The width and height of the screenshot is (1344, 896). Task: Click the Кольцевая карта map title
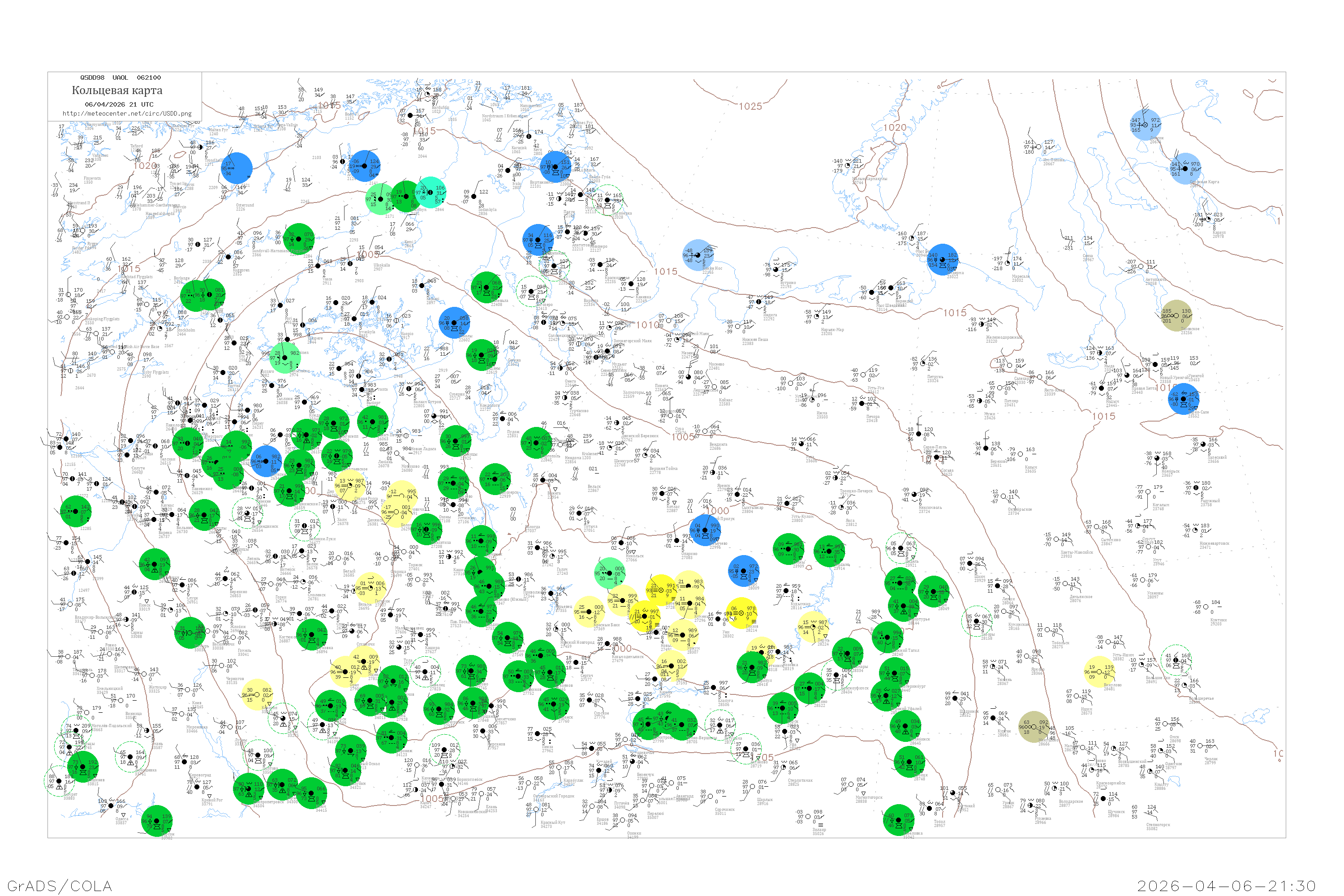click(x=117, y=90)
